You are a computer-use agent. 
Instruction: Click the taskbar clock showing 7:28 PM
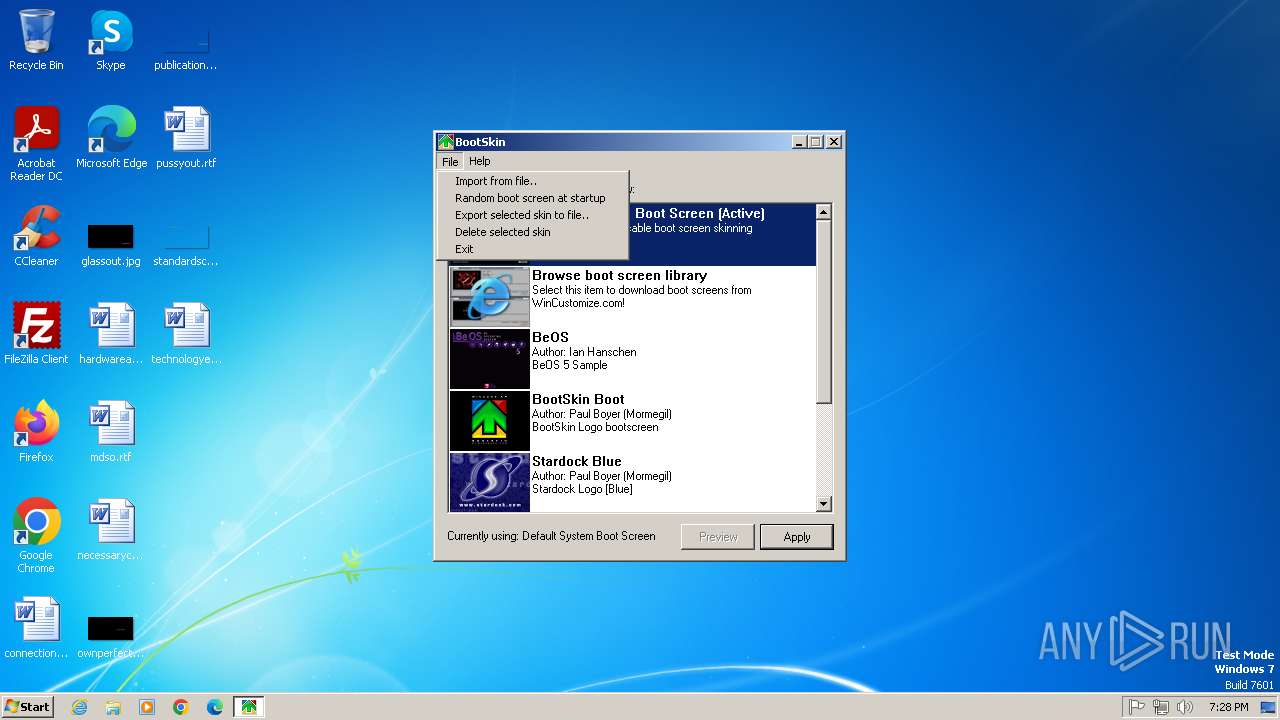(1228, 707)
